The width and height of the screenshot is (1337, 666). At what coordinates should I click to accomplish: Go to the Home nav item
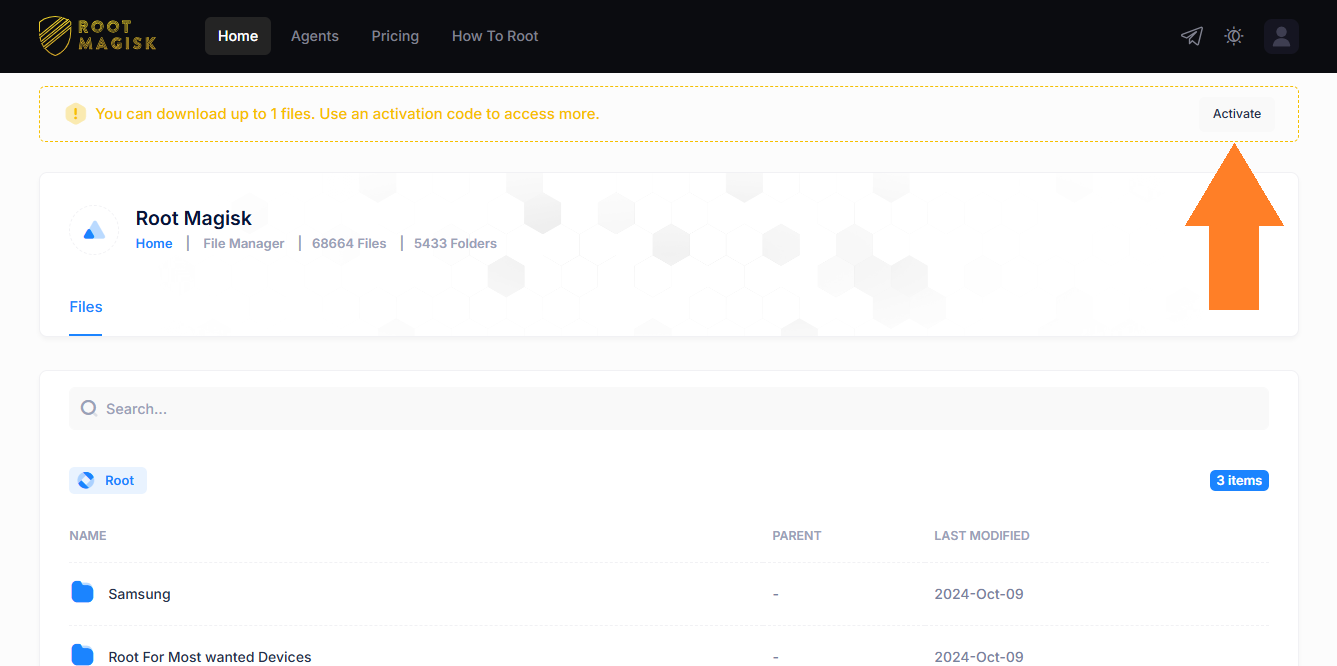238,36
